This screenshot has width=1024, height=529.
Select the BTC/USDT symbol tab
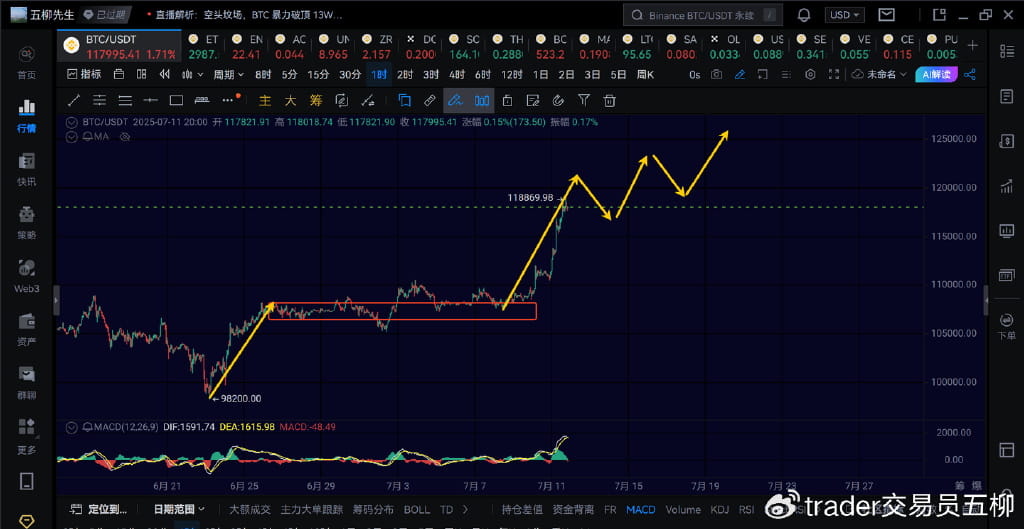(119, 45)
